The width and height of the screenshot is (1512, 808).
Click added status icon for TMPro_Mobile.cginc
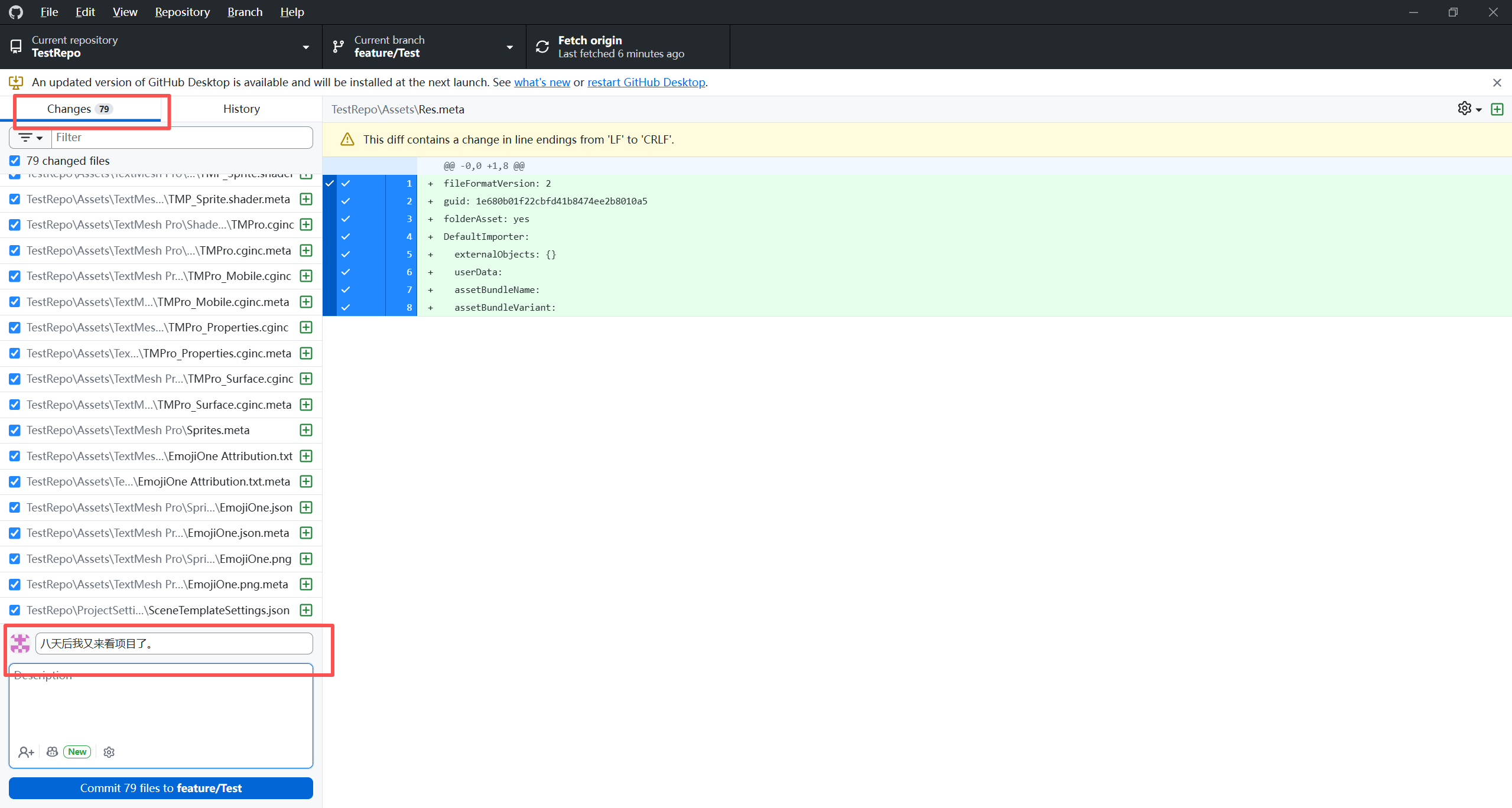click(x=306, y=276)
